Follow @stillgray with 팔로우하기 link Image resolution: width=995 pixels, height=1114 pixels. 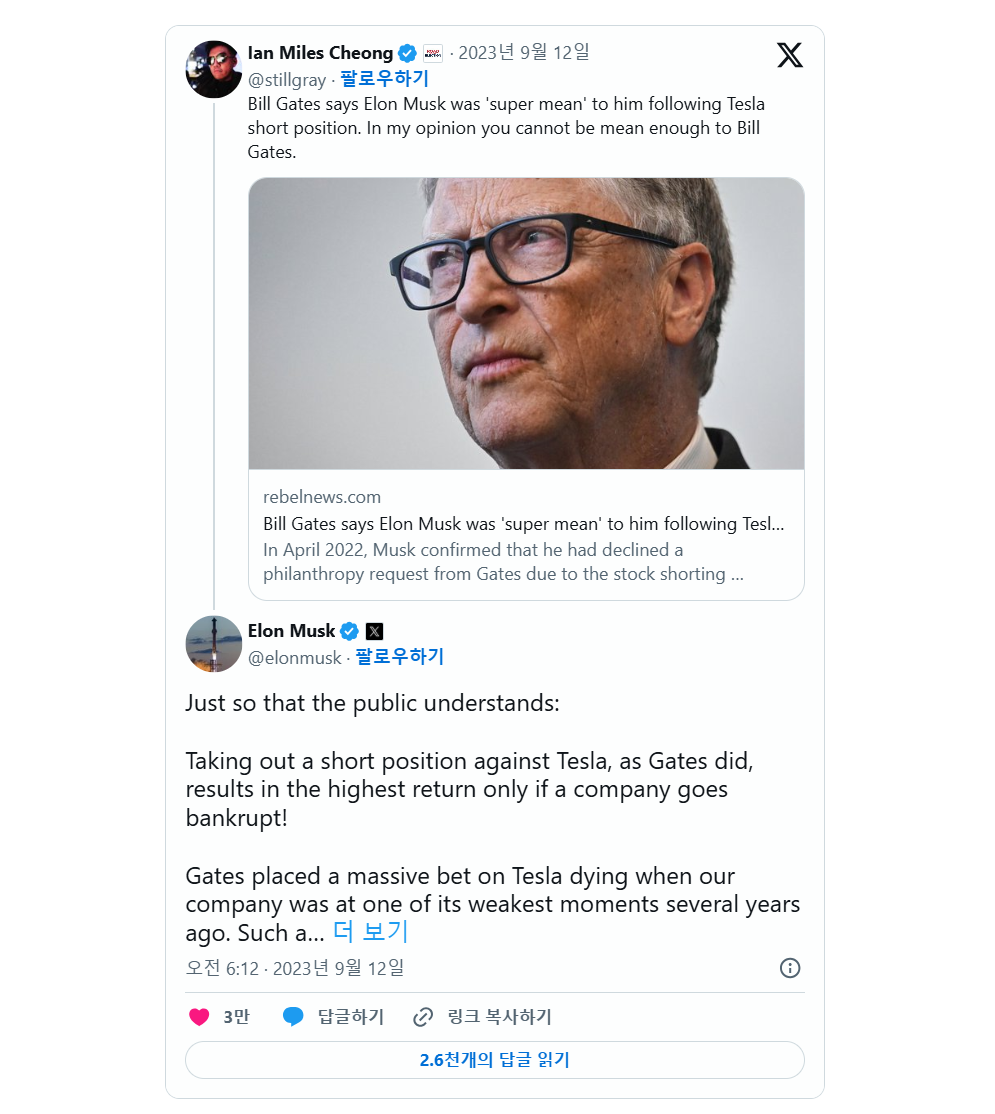384,79
